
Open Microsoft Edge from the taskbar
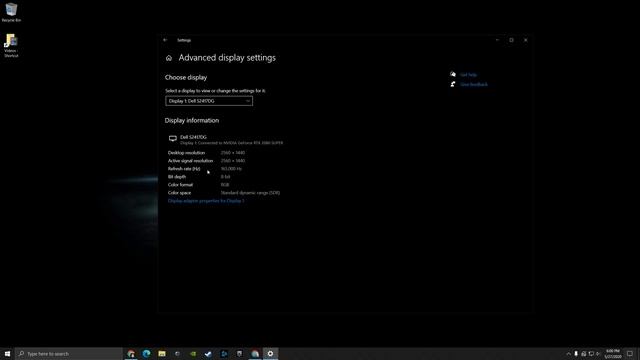pyautogui.click(x=147, y=353)
